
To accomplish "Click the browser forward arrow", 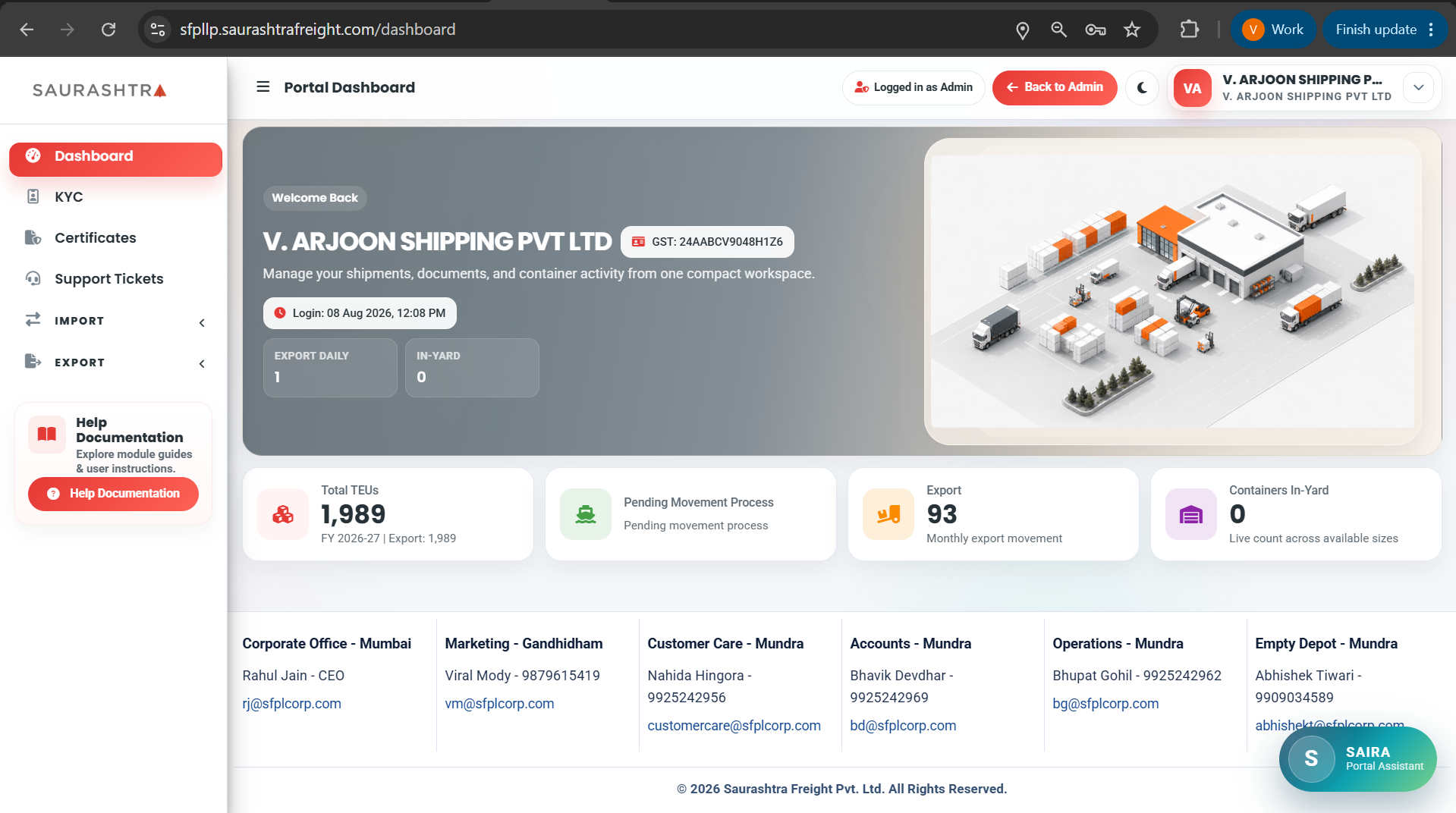I will [x=68, y=30].
